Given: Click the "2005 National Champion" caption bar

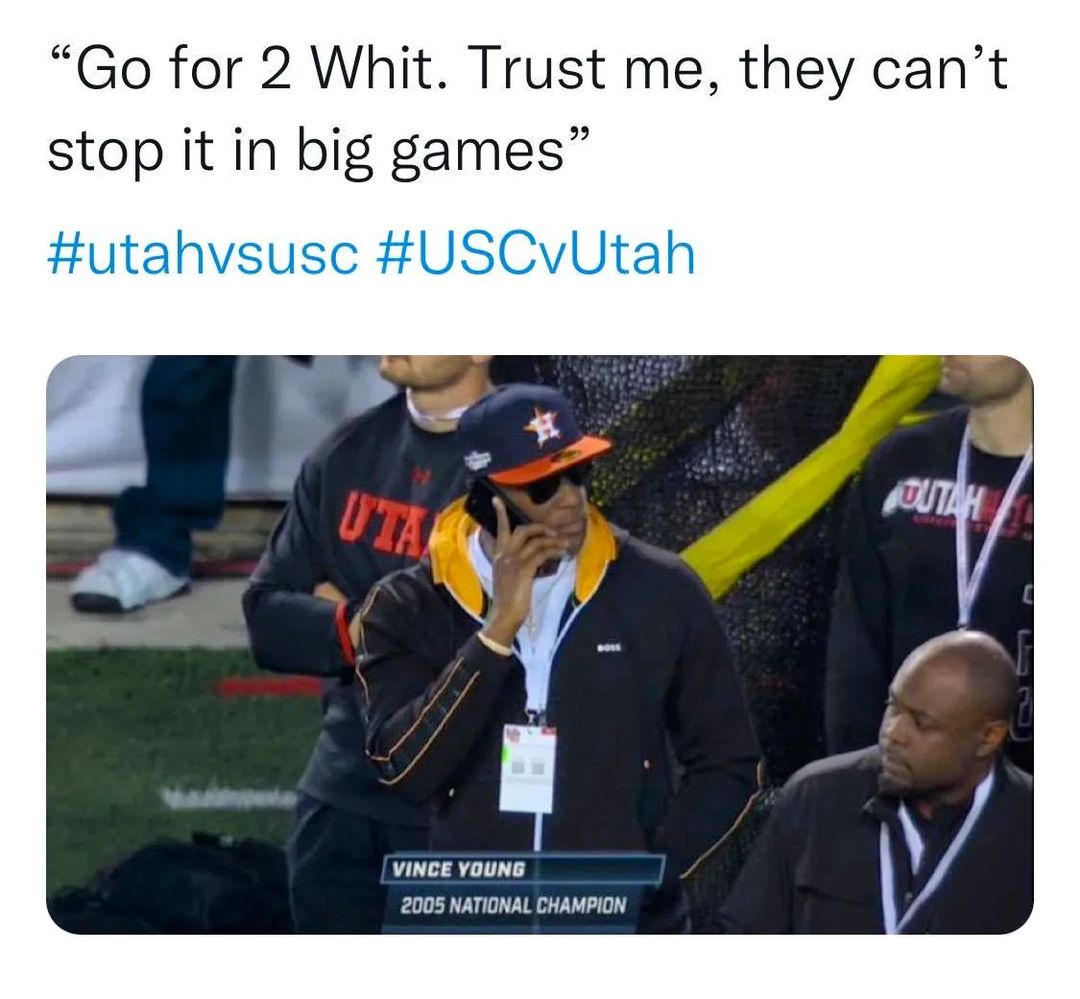Looking at the screenshot, I should (514, 905).
